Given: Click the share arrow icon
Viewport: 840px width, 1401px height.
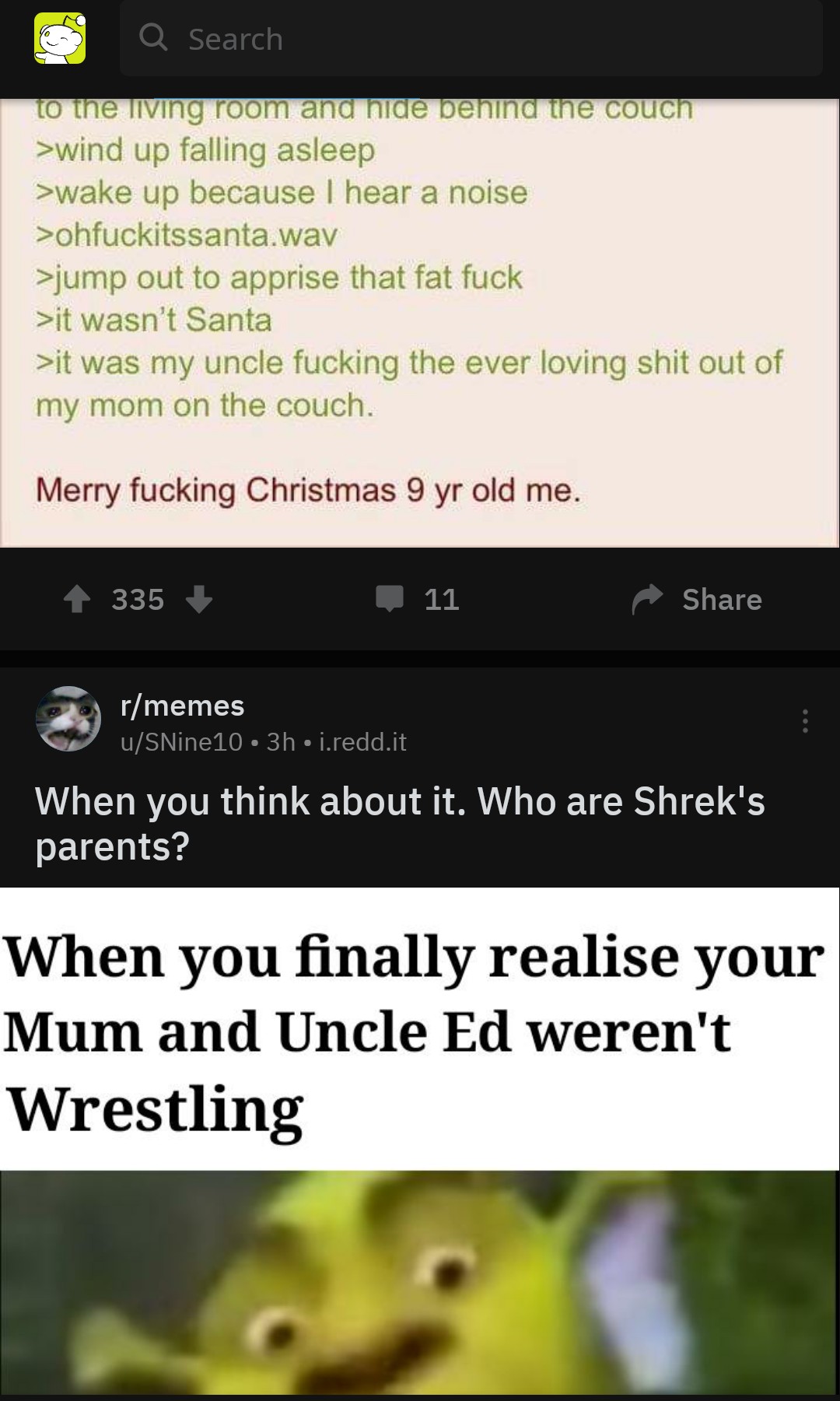Looking at the screenshot, I should (x=647, y=599).
